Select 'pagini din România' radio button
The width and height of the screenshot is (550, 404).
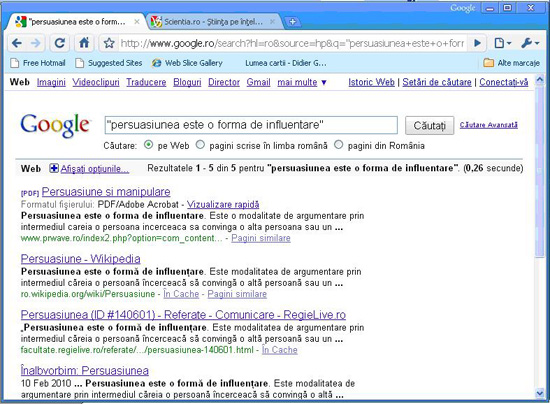coord(338,145)
